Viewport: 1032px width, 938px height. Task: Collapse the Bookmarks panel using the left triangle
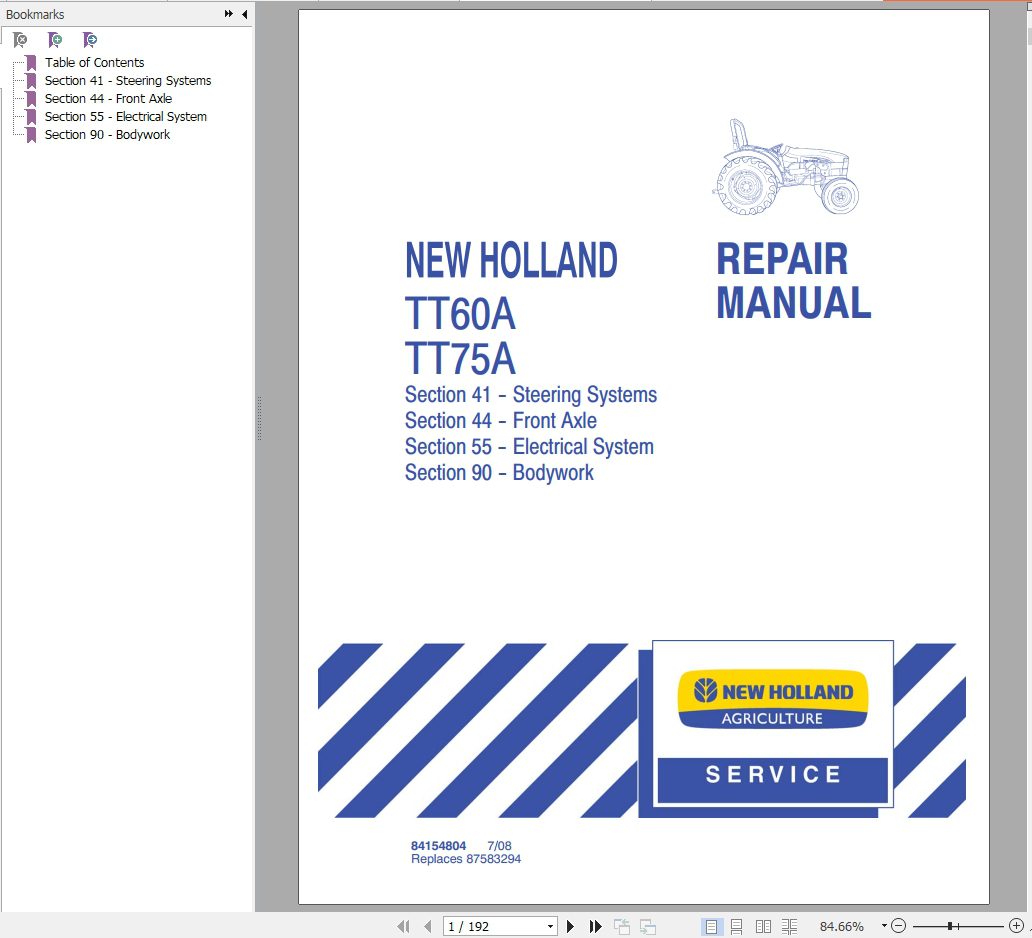245,14
